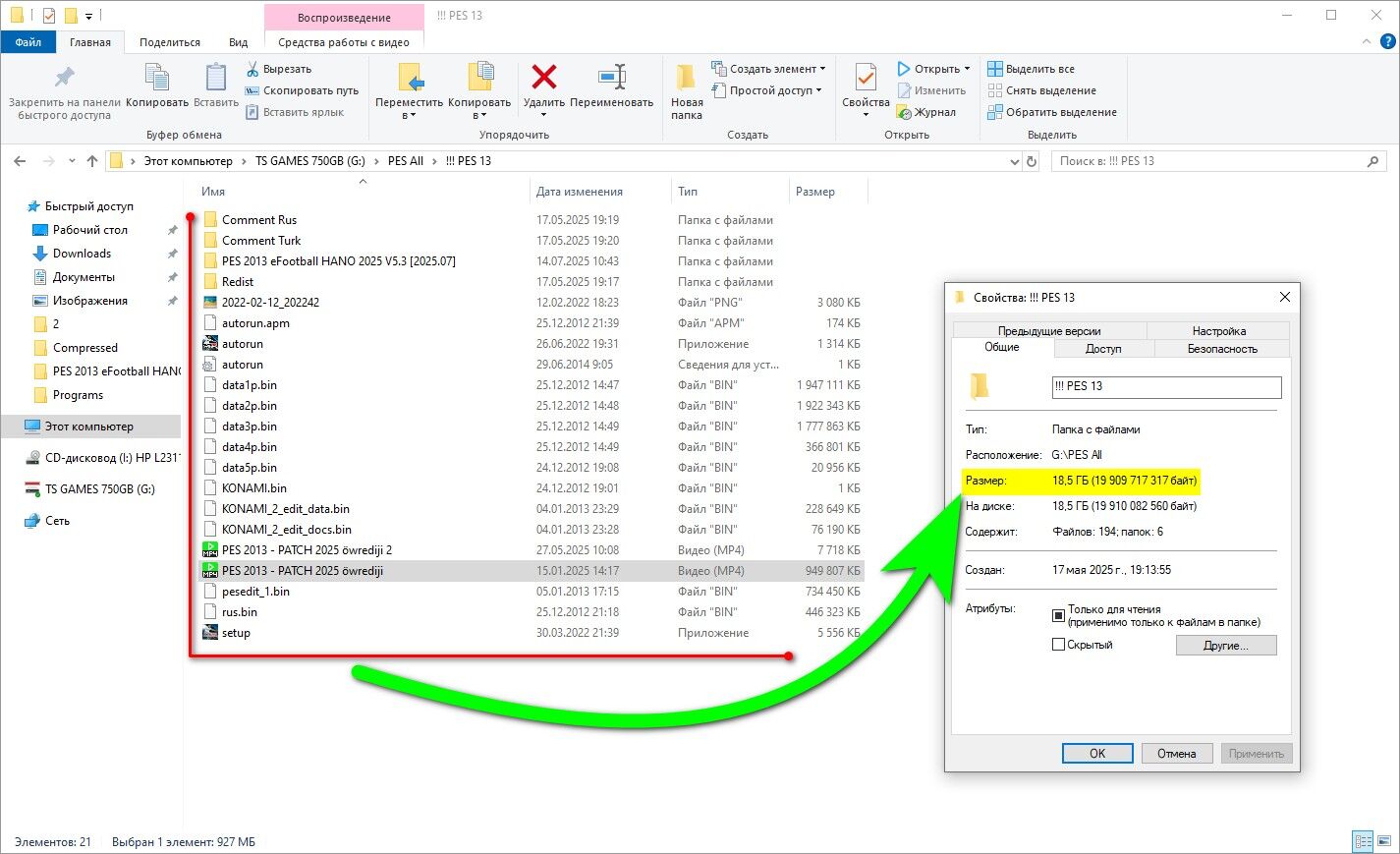Open Downloads in the sidebar

82,254
